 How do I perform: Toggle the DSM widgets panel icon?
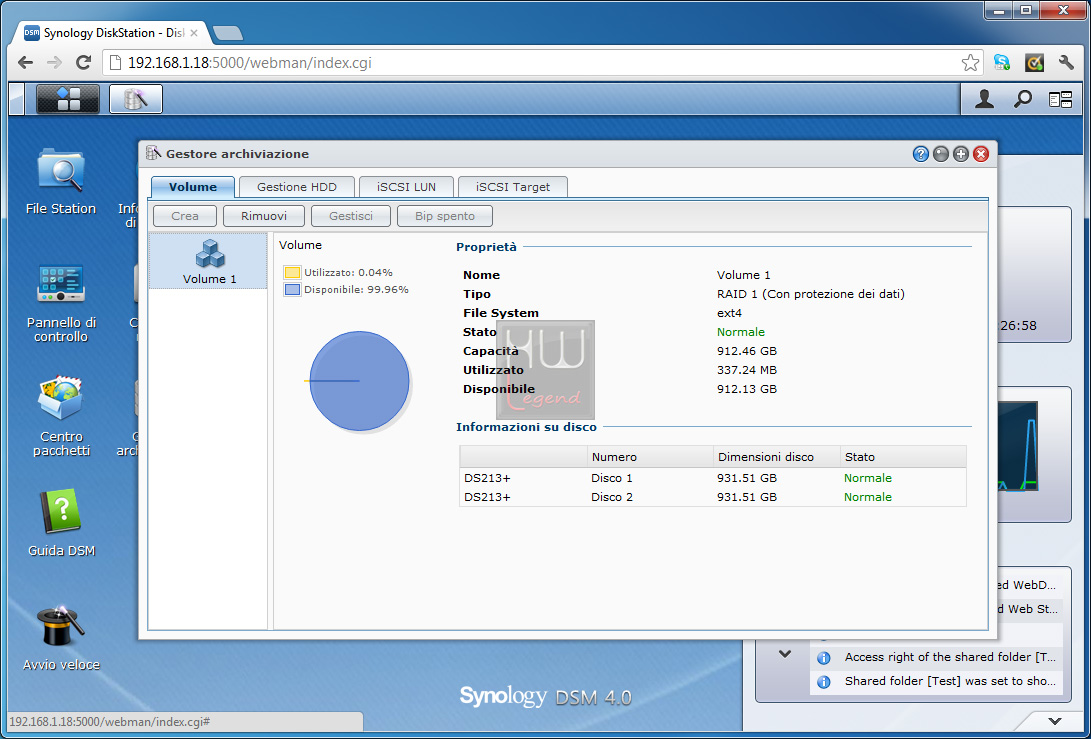pos(1060,100)
